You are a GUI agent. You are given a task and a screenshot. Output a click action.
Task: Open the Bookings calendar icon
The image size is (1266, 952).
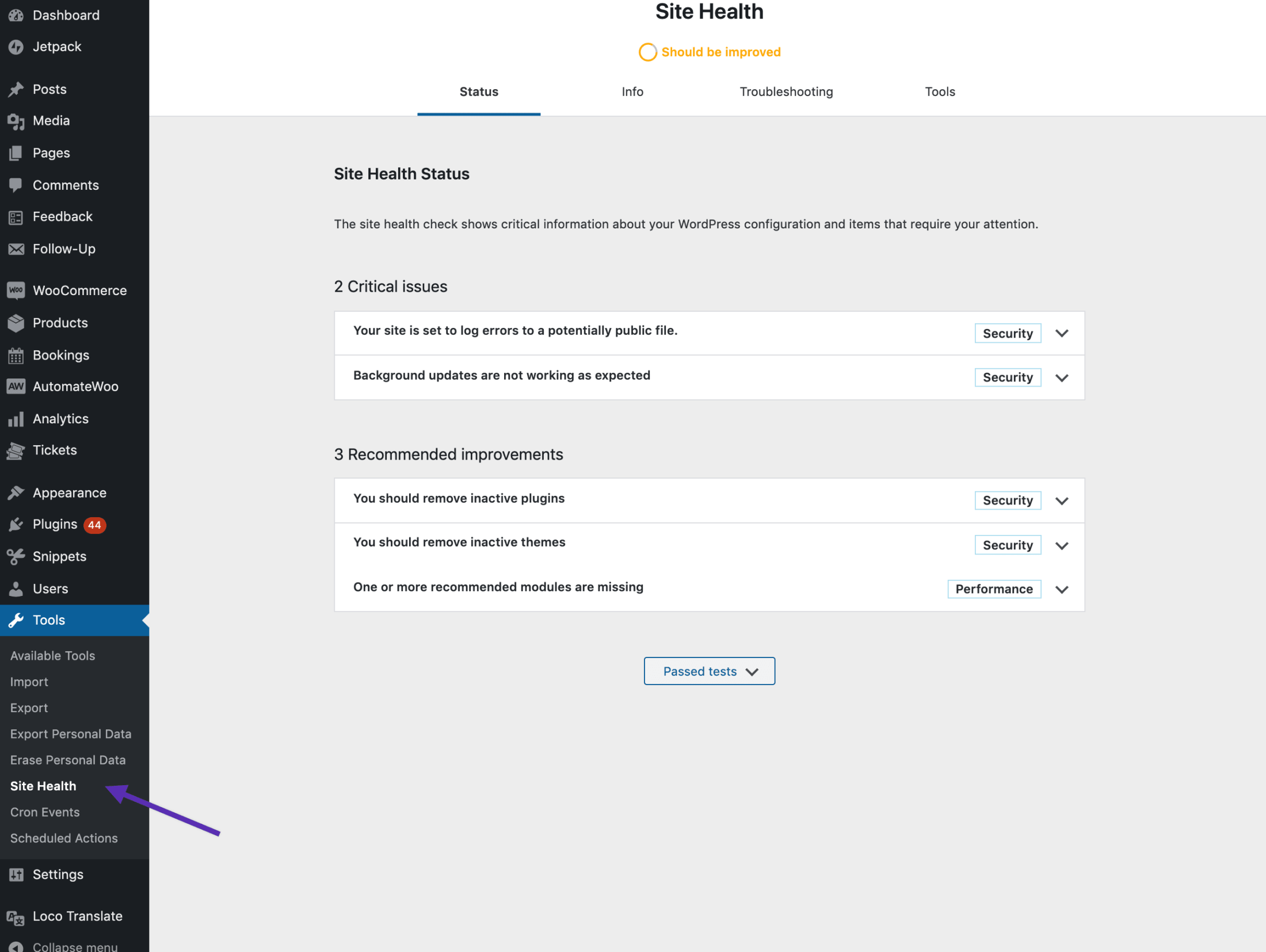[16, 355]
